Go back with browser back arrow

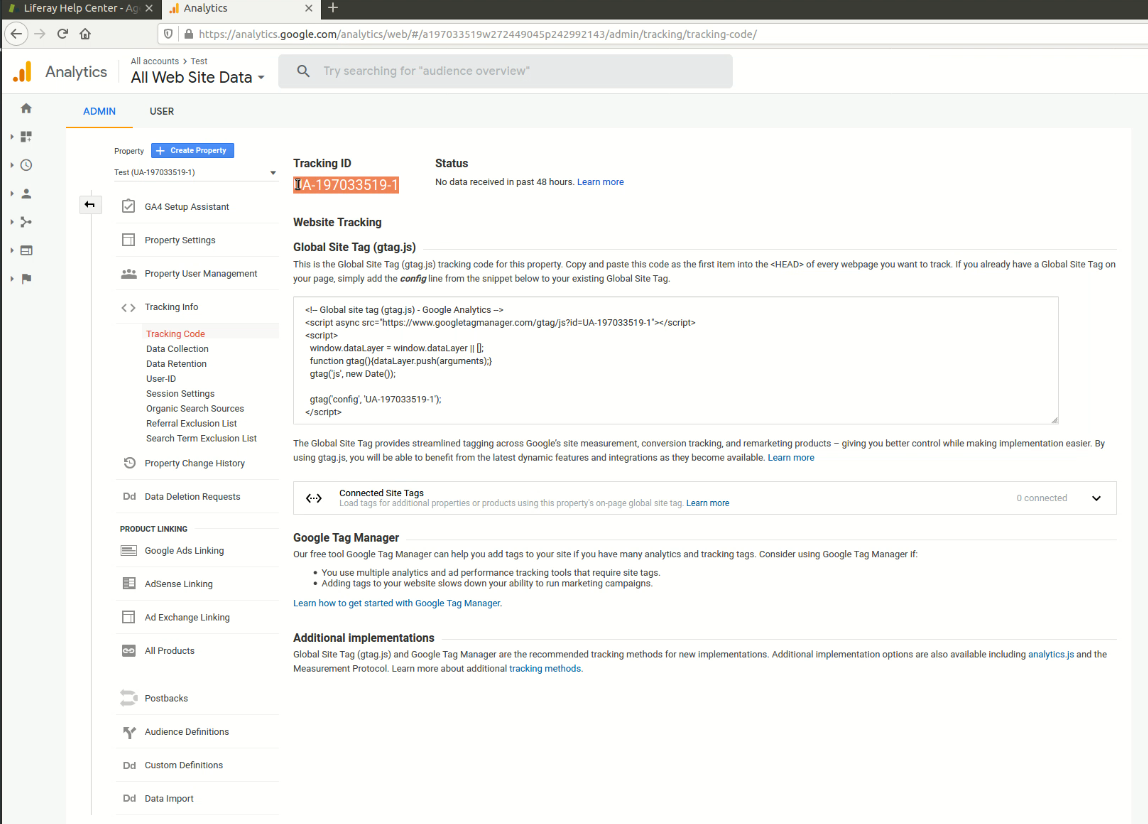click(x=16, y=34)
